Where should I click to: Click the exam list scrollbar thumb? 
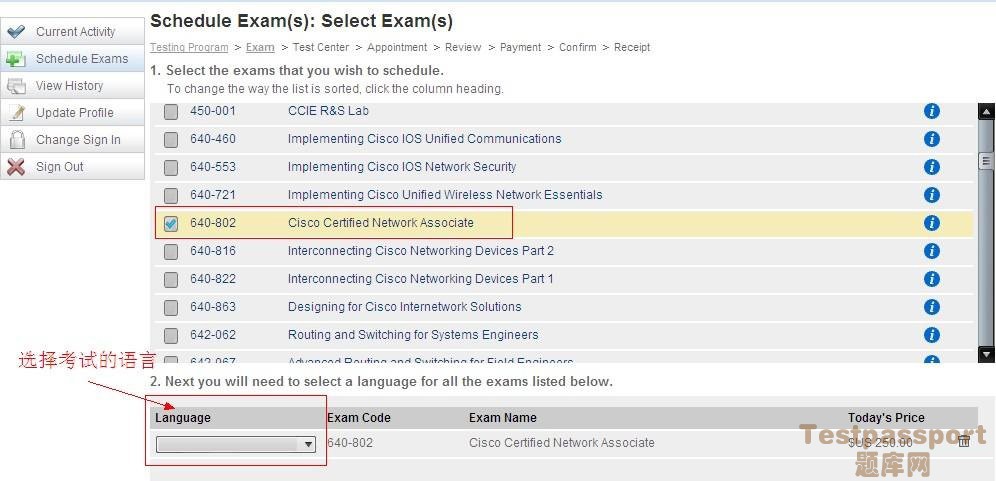click(986, 161)
